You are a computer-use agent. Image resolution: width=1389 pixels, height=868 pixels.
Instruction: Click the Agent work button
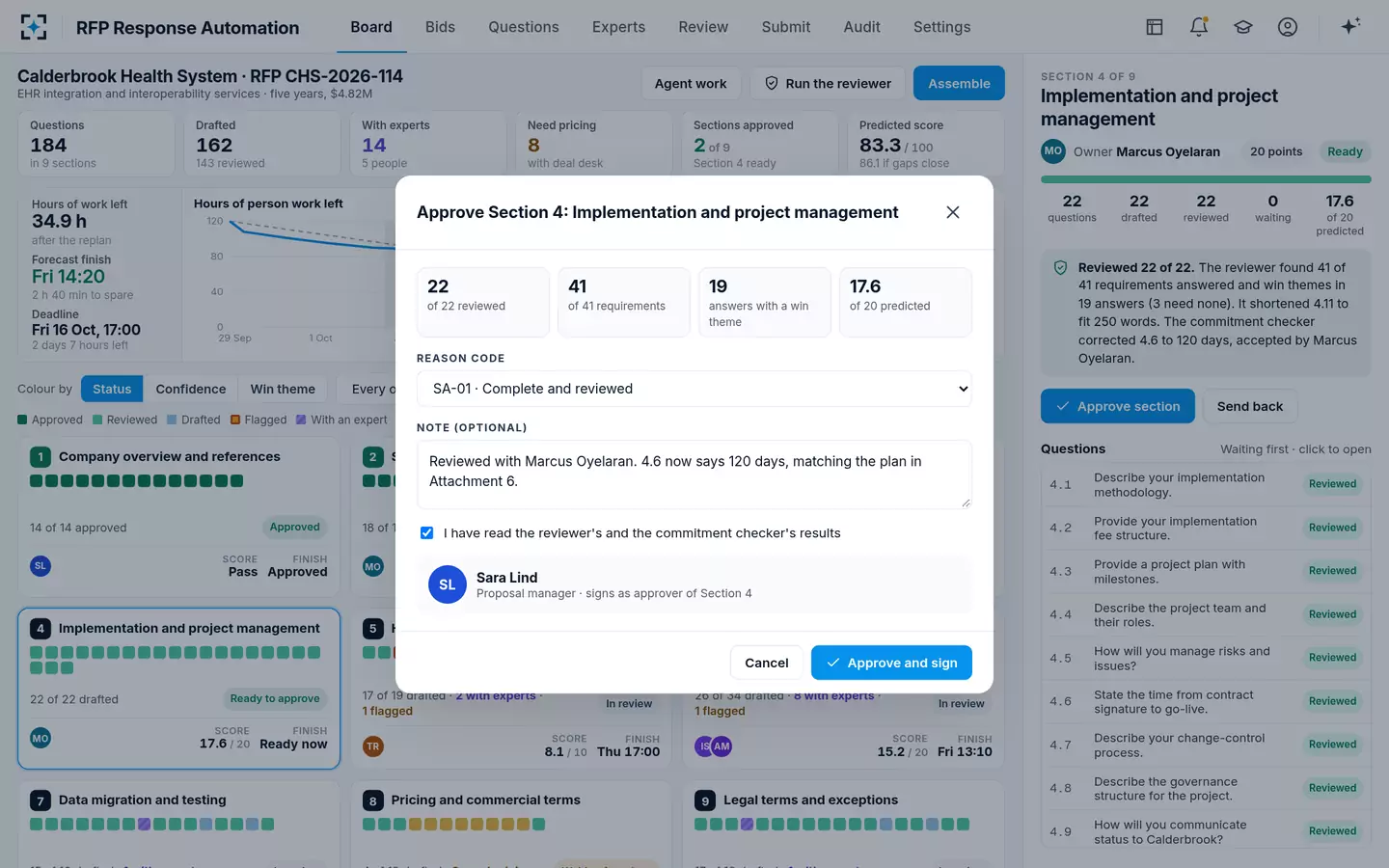coord(691,83)
